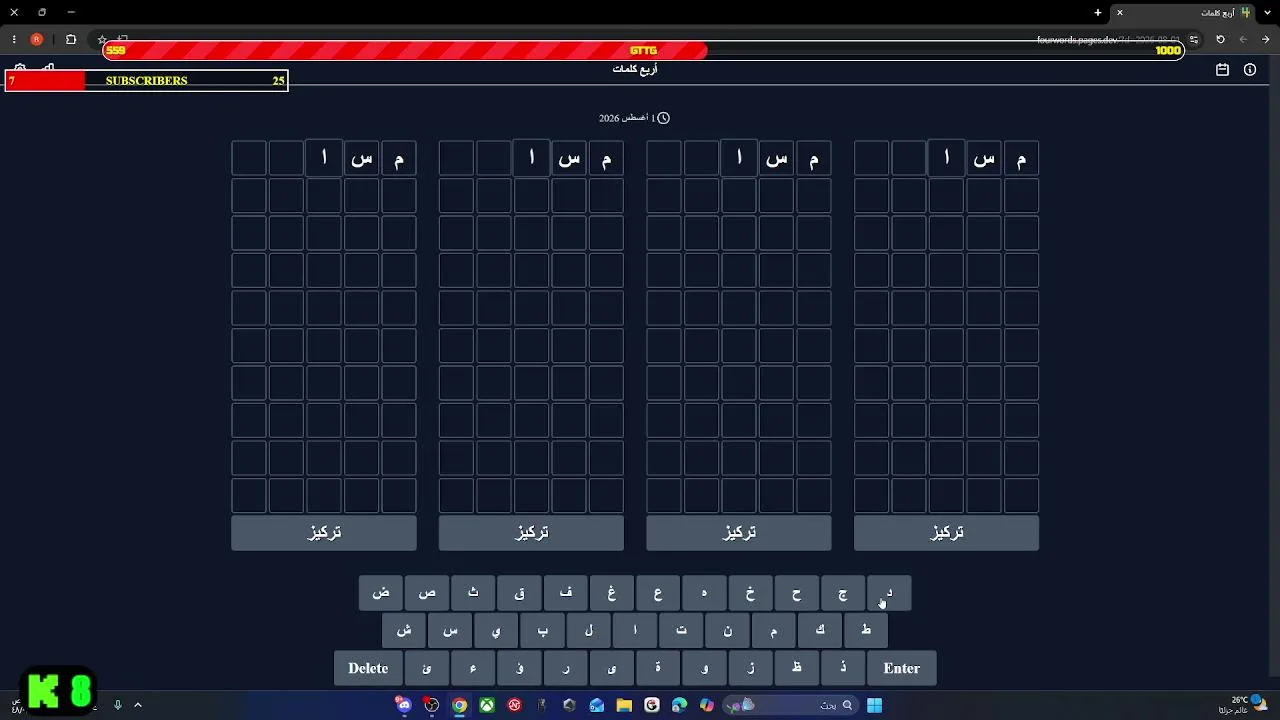The width and height of the screenshot is (1280, 720).
Task: Click the clock icon beside the date
Action: tap(663, 118)
